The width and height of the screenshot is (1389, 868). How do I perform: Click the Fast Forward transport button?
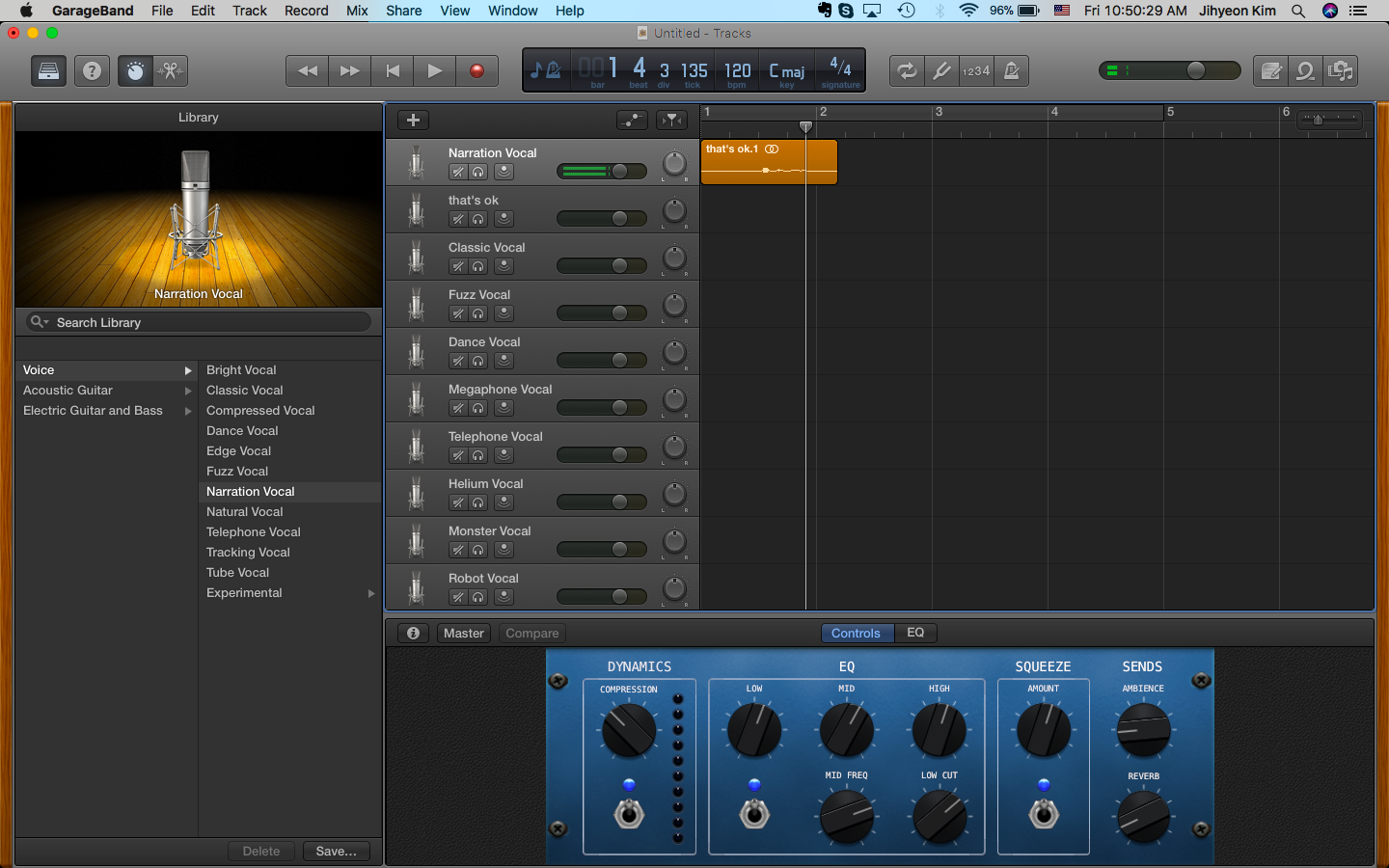click(350, 71)
